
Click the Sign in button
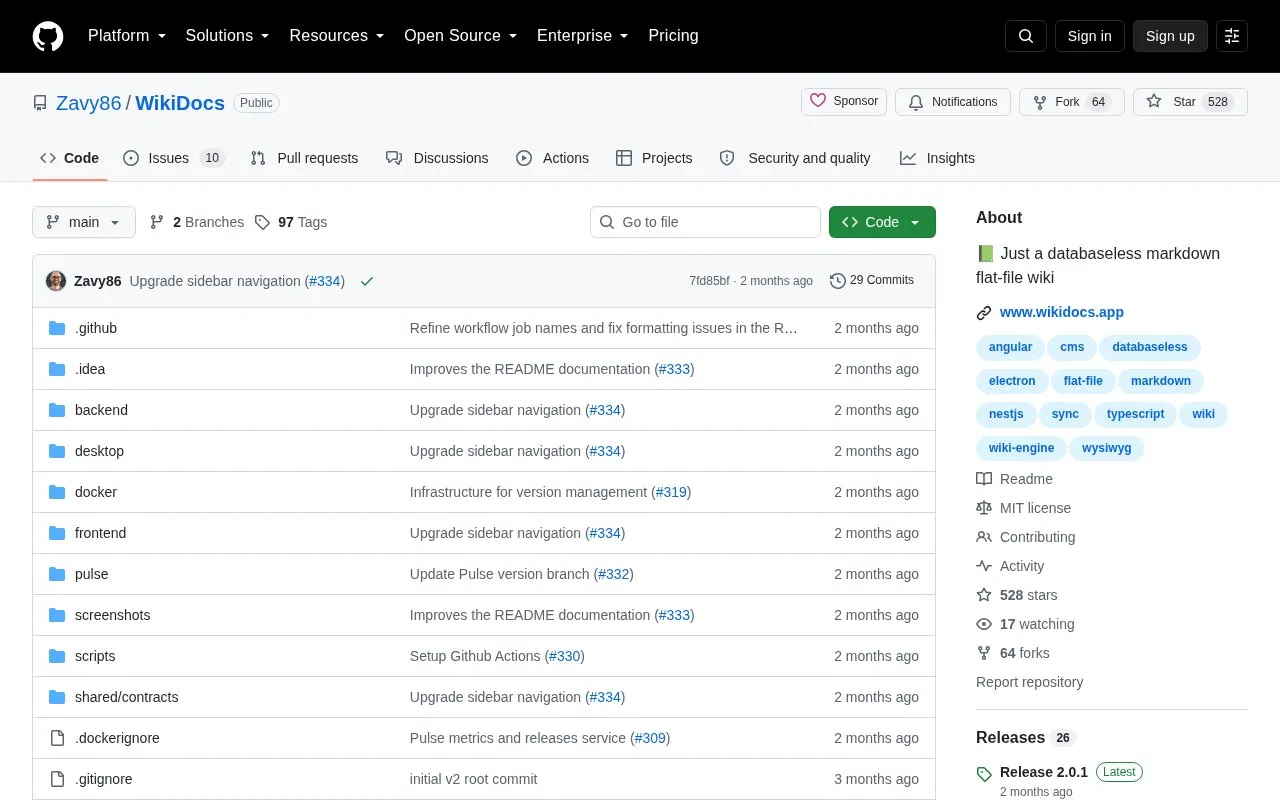tap(1089, 36)
